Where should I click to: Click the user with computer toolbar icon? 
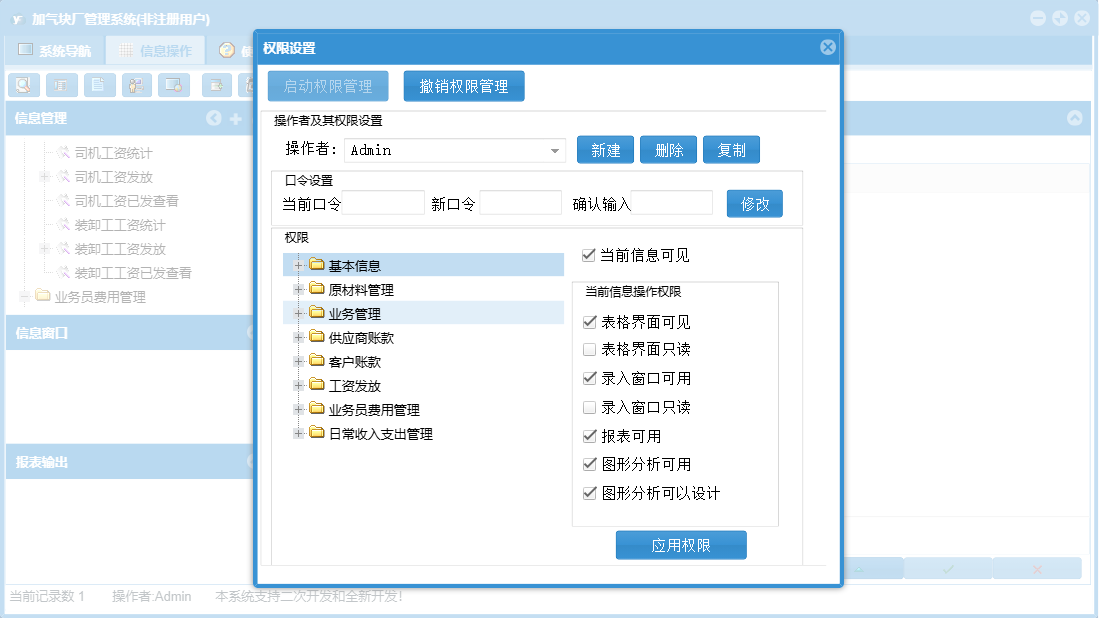point(137,85)
